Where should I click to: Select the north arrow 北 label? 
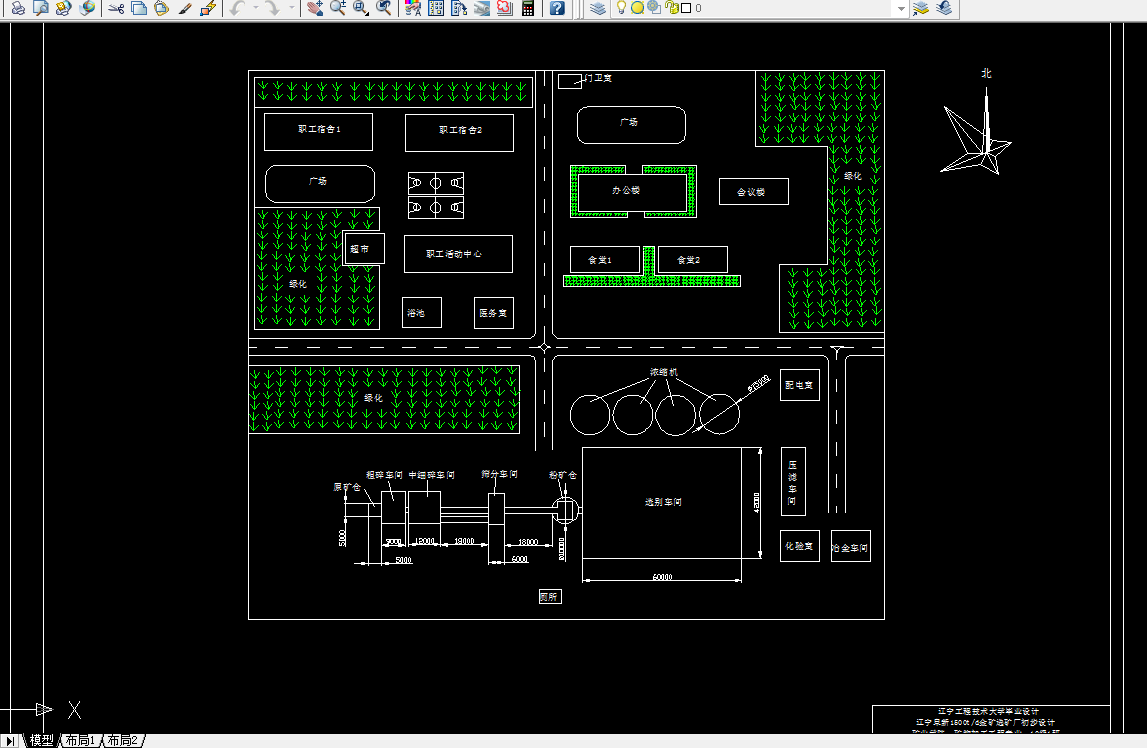(x=986, y=73)
